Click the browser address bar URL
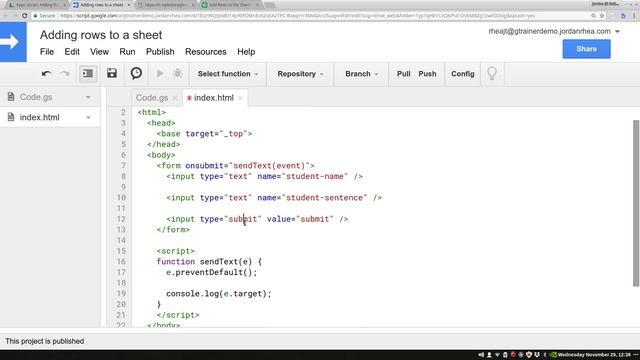The width and height of the screenshot is (640, 360). 298,16
